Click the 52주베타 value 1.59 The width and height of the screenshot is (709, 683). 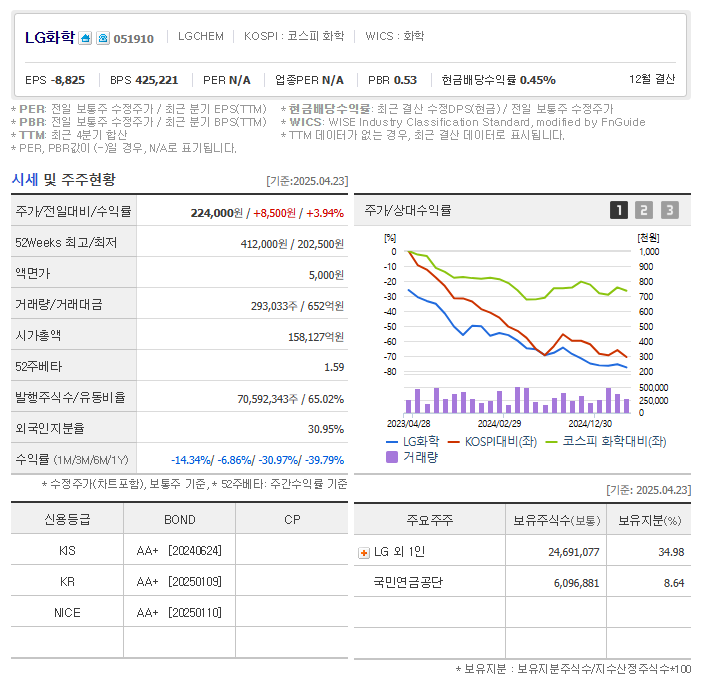click(334, 367)
